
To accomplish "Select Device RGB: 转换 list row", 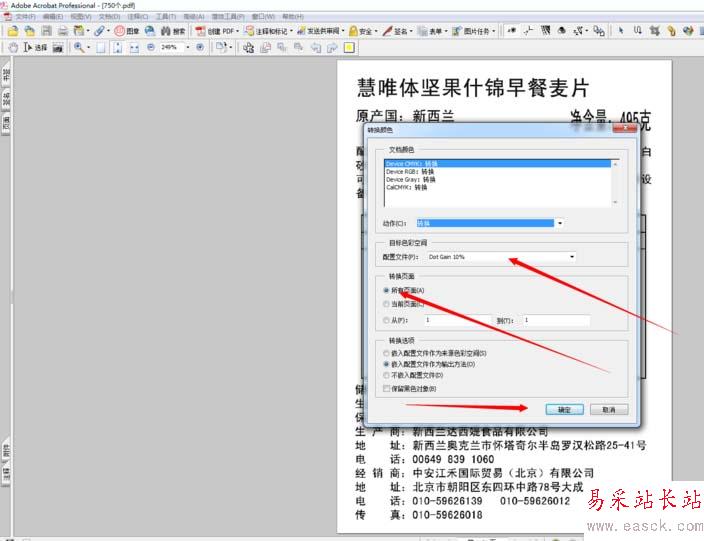I will pos(497,172).
